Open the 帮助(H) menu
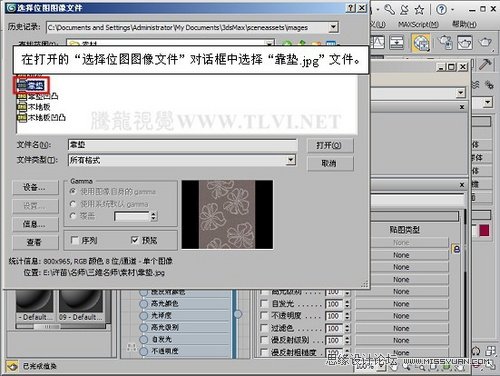 (x=464, y=24)
